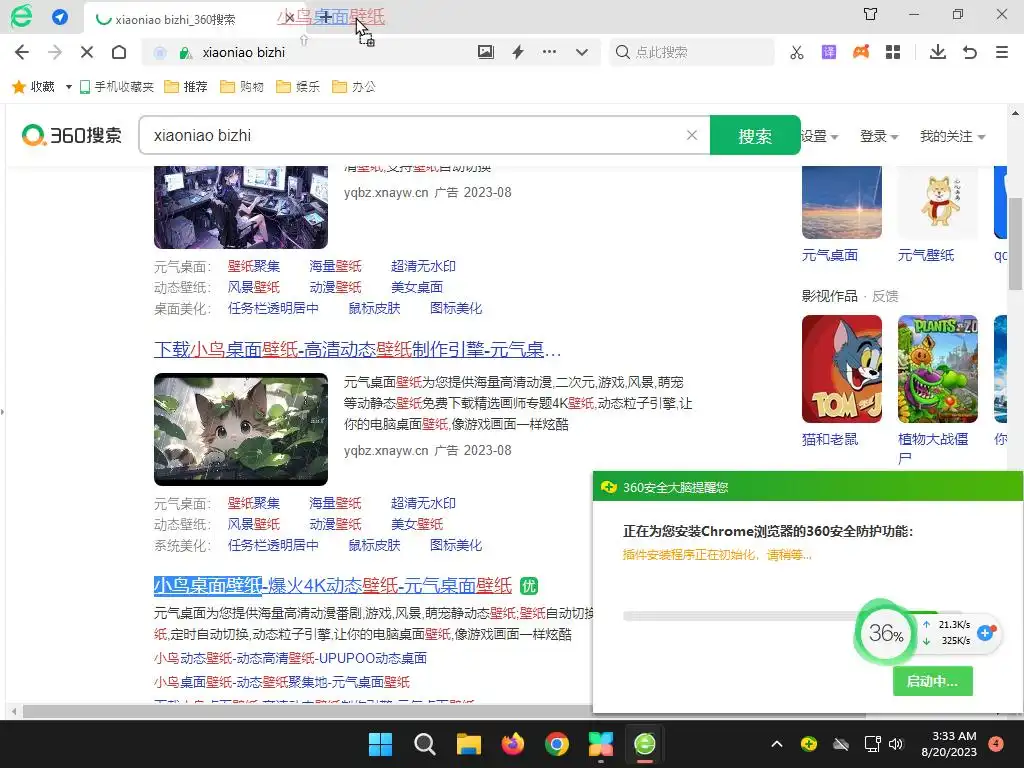Click the 猫和老鼠 poster thumbnail
This screenshot has width=1024, height=768.
[x=842, y=369]
